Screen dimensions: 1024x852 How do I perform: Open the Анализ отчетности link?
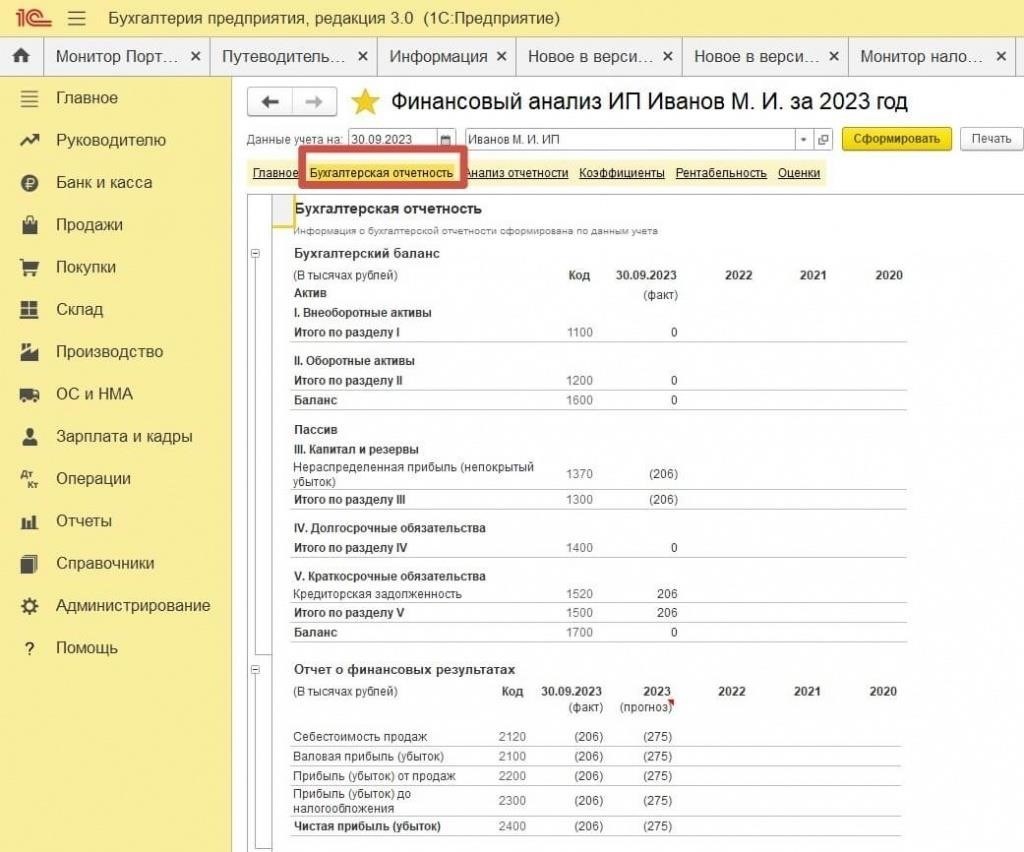[517, 173]
